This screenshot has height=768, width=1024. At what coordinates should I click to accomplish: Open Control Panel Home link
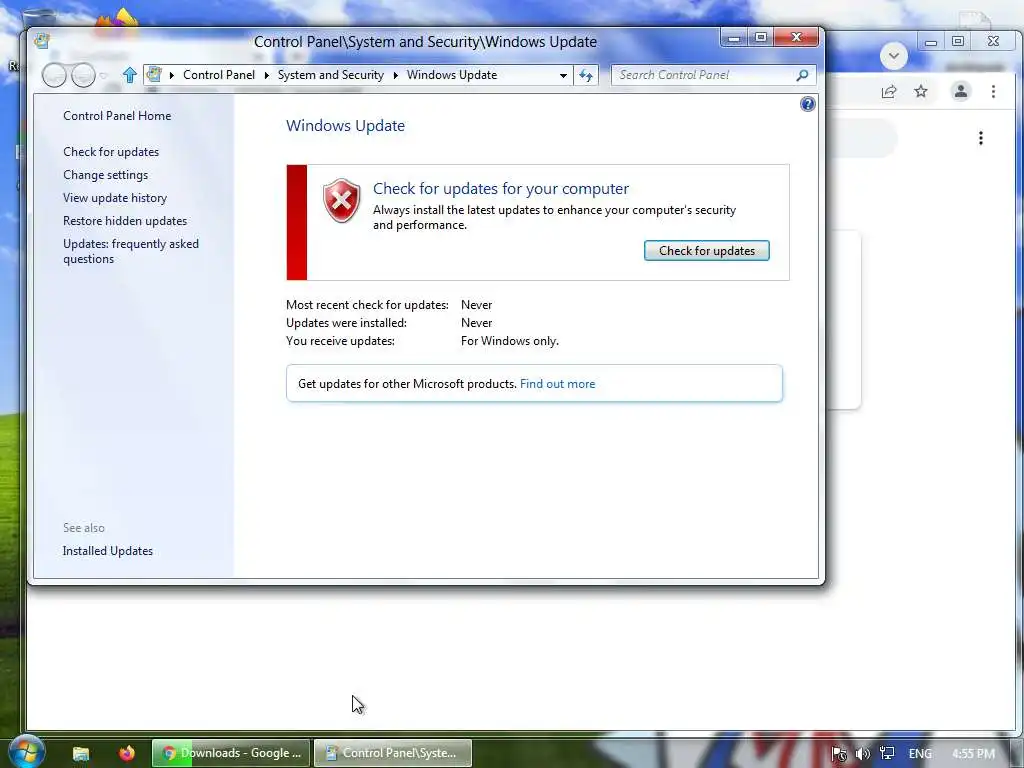(x=117, y=116)
